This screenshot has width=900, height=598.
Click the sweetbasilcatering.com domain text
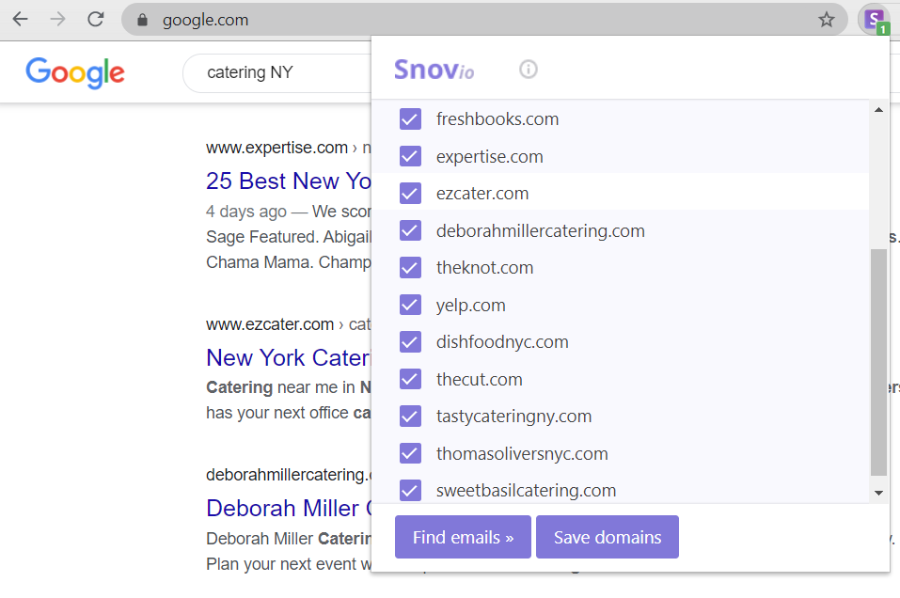click(x=526, y=491)
